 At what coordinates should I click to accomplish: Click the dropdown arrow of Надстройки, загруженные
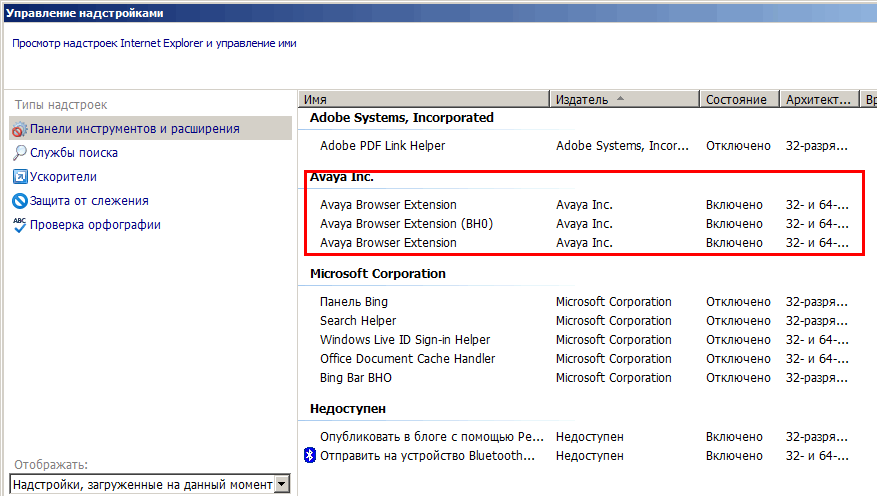click(x=282, y=484)
